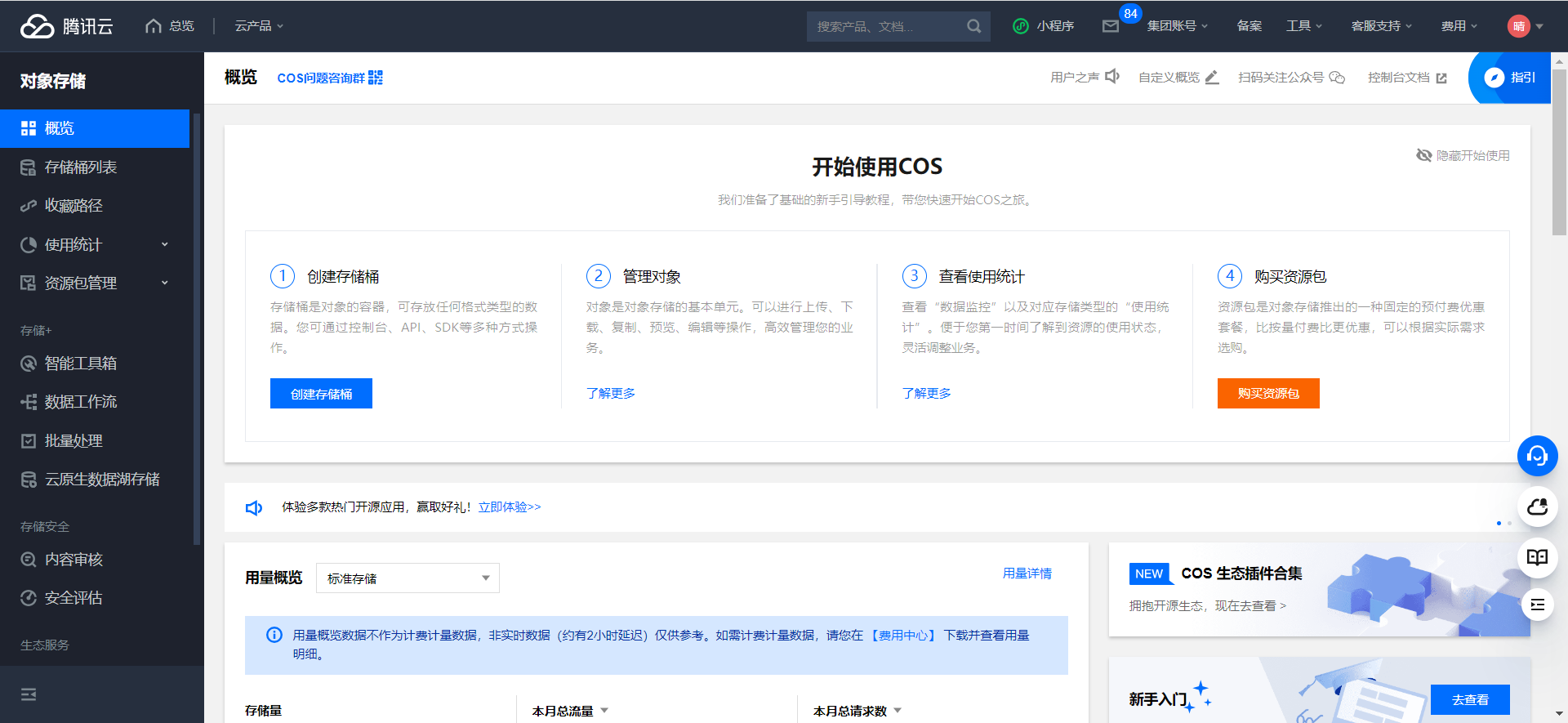The height and width of the screenshot is (723, 1568).
Task: Expand the 使用统计 sidebar menu
Action: [95, 244]
